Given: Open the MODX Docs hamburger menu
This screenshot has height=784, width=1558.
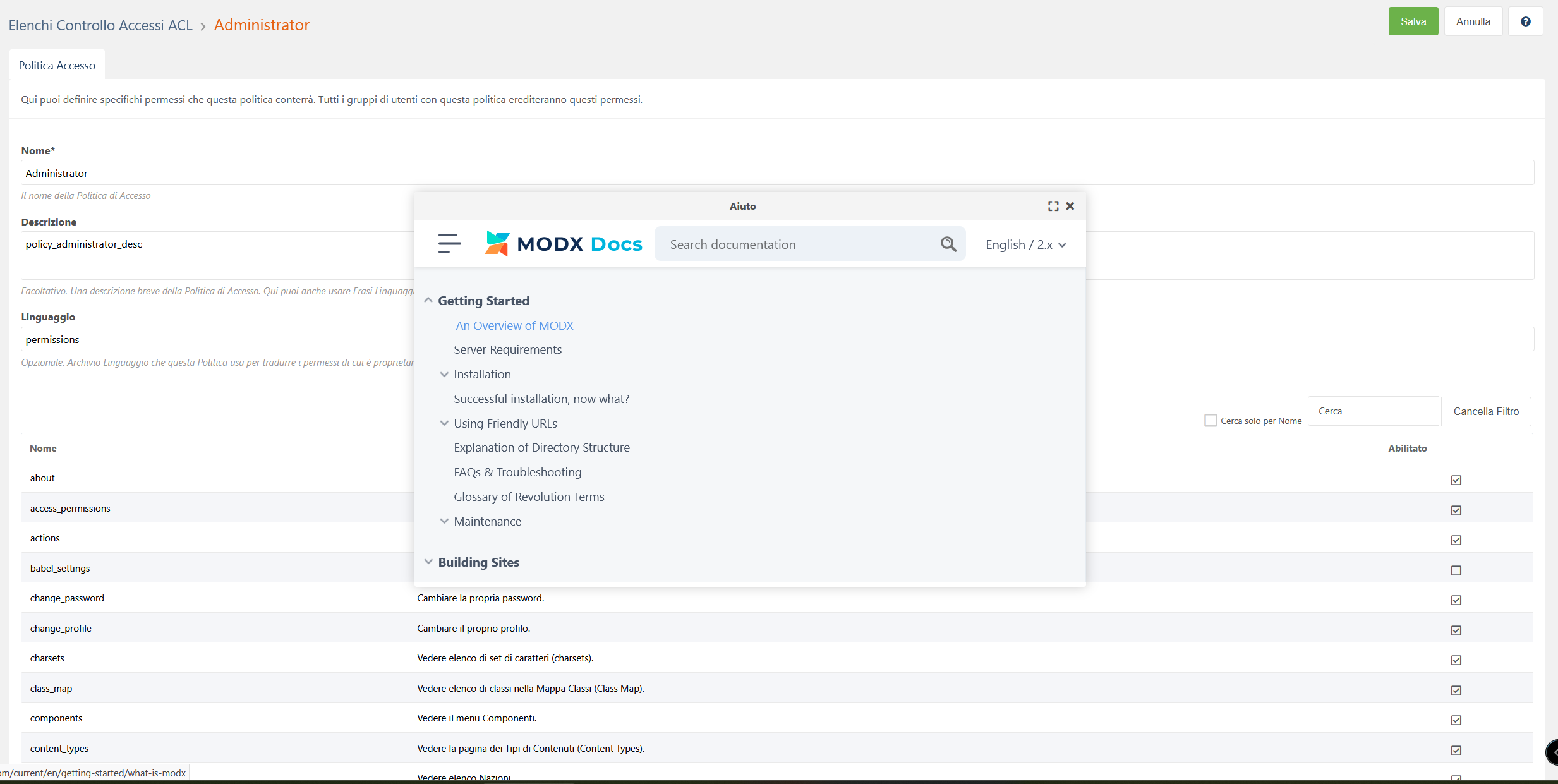Looking at the screenshot, I should click(449, 244).
